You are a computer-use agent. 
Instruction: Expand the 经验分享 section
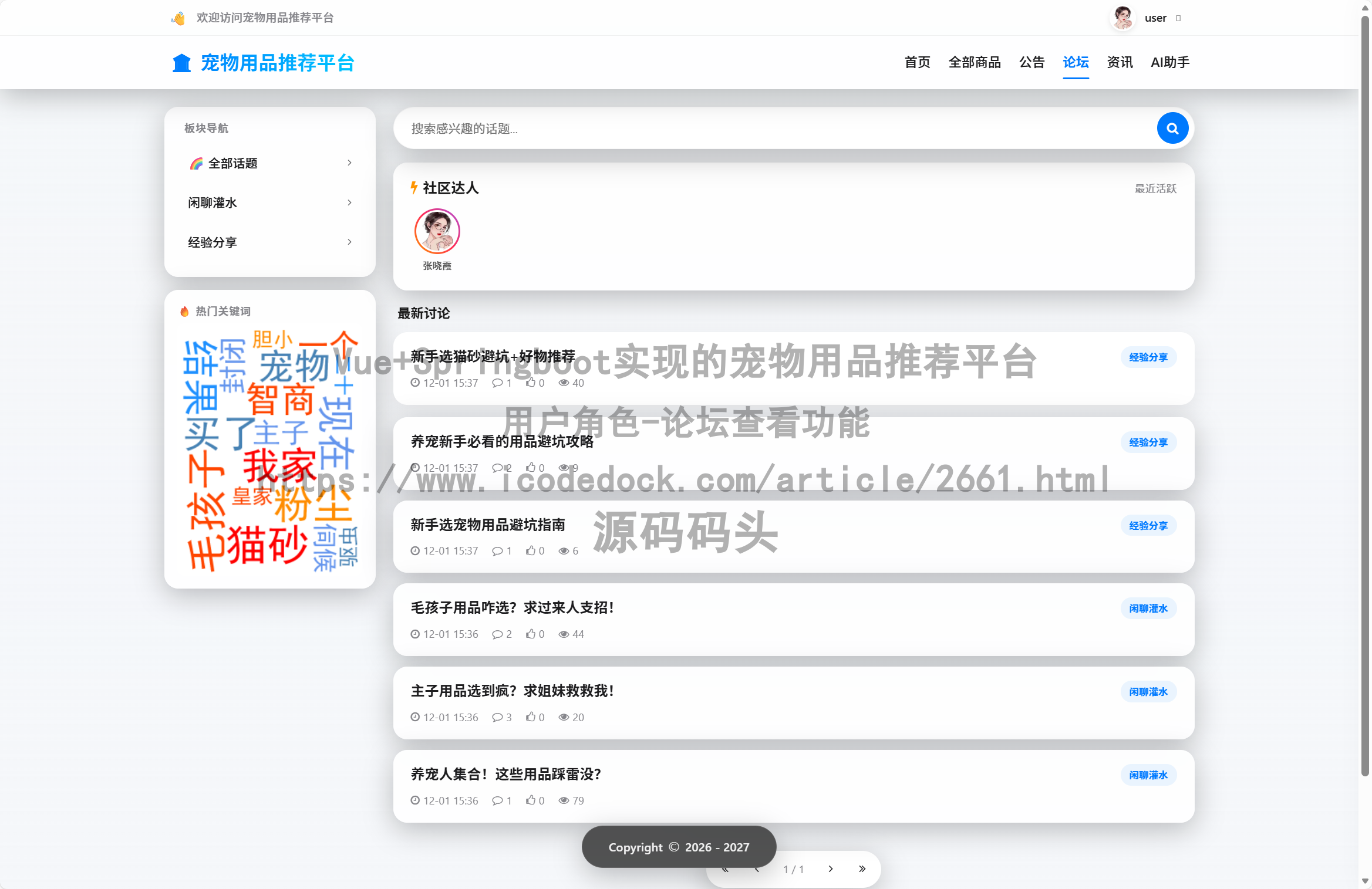(349, 242)
